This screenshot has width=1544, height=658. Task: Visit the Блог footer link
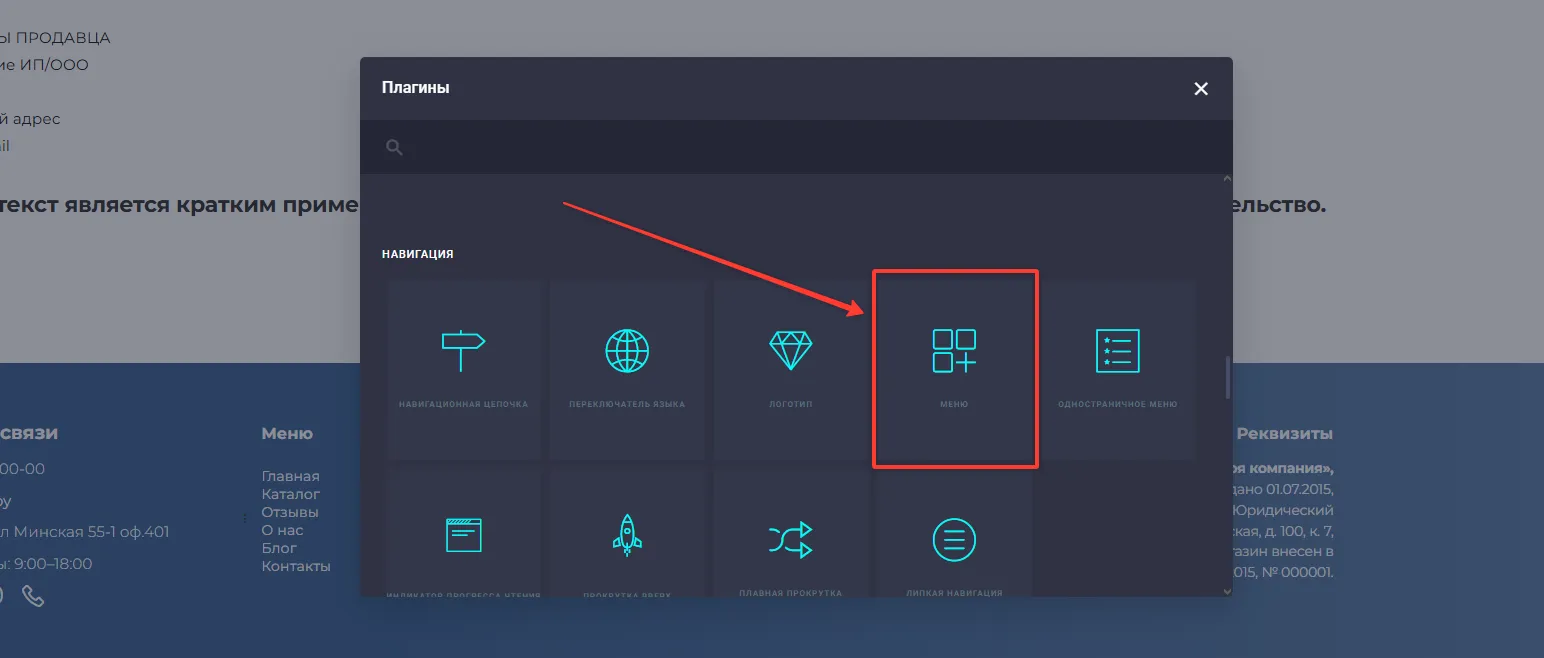[279, 548]
